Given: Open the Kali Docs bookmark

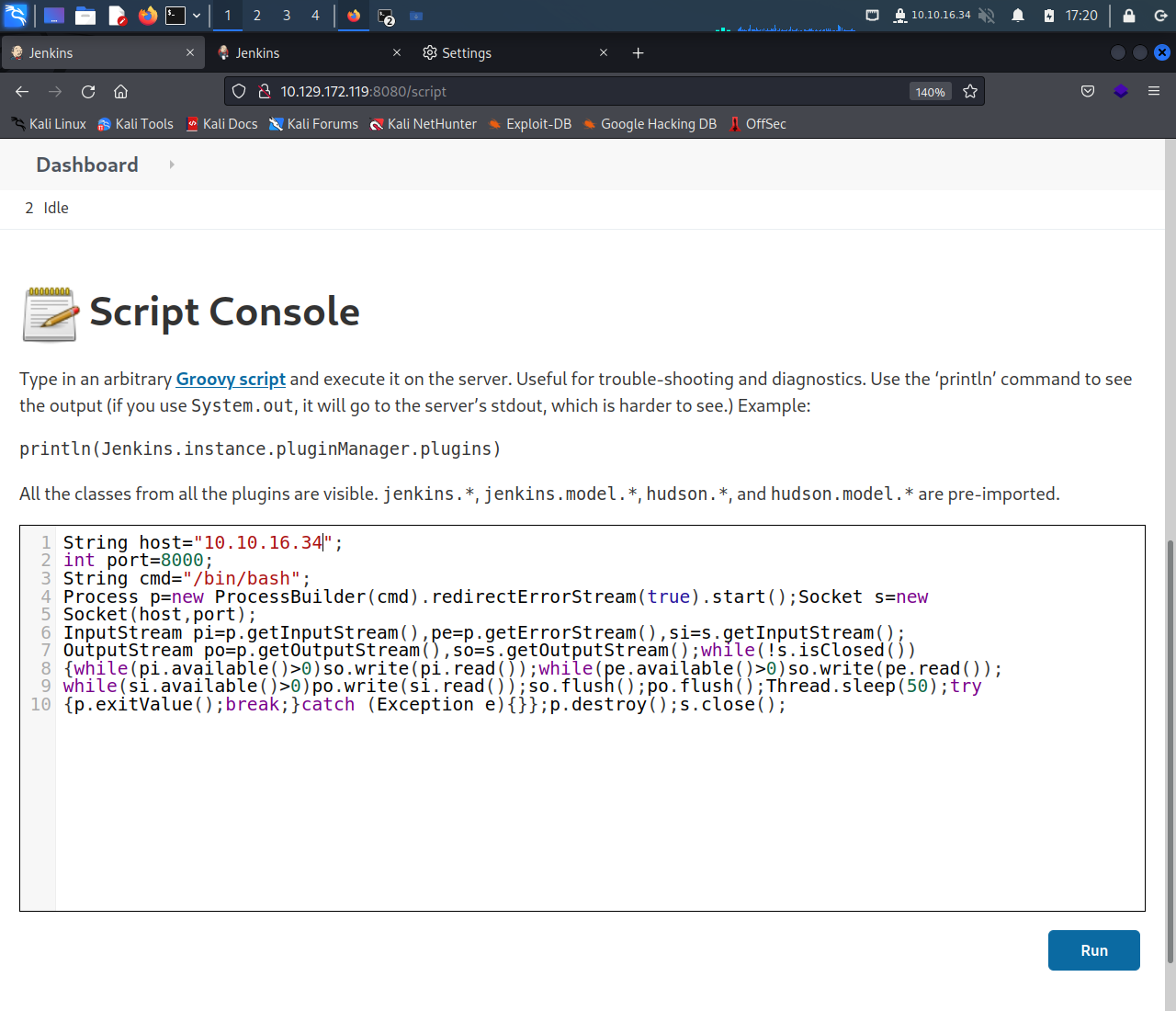Looking at the screenshot, I should point(221,124).
